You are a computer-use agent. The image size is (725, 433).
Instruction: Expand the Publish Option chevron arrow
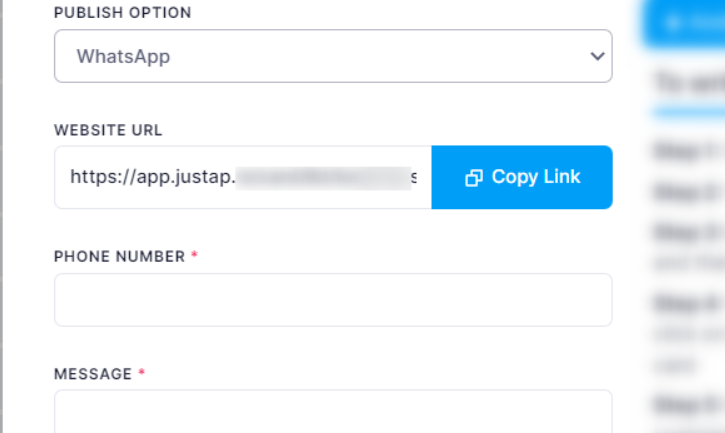click(598, 56)
